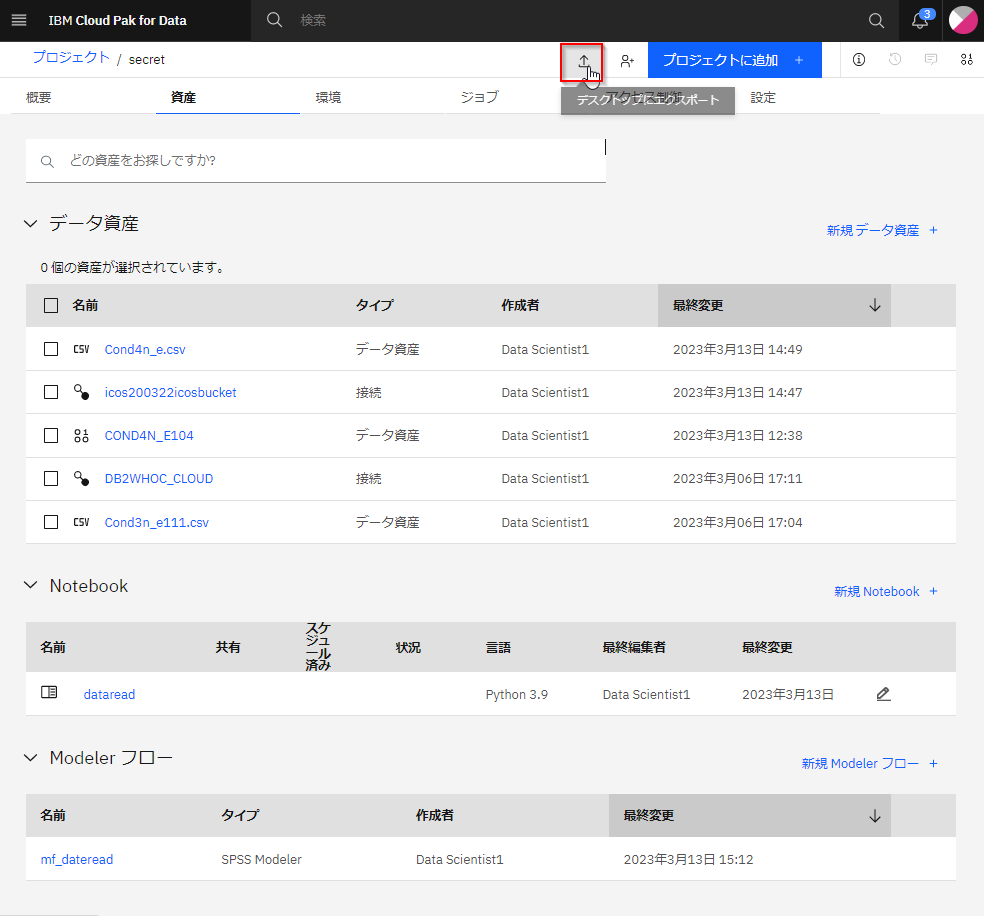Screen dimensions: 984x916
Task: Check the COND4N_E104 row checkbox
Action: [x=51, y=435]
